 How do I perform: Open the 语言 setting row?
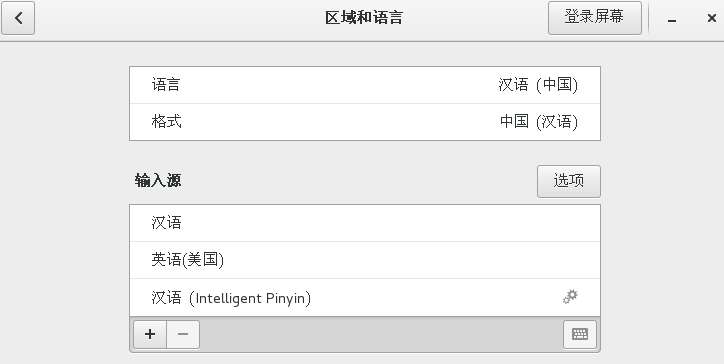click(x=365, y=85)
